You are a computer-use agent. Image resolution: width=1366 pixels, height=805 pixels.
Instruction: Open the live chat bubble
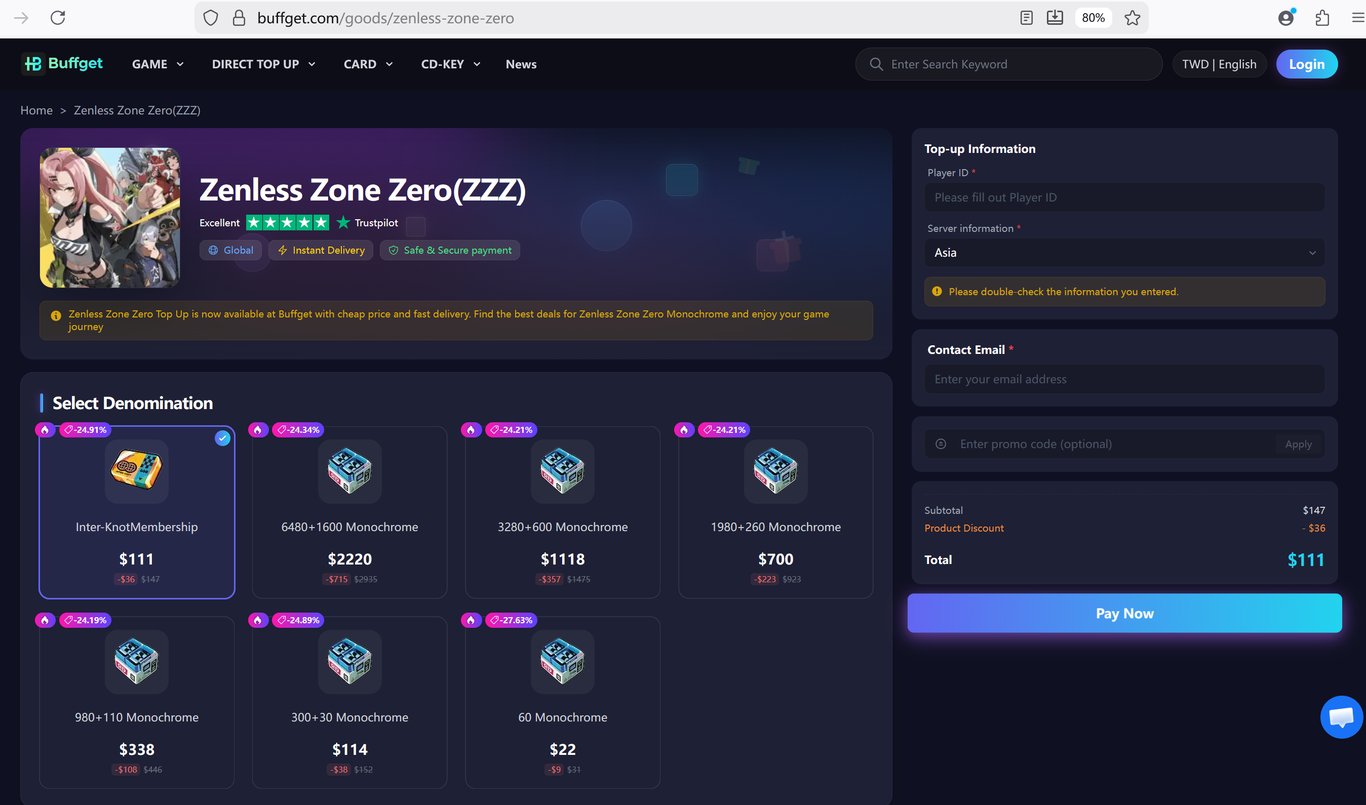click(x=1341, y=717)
